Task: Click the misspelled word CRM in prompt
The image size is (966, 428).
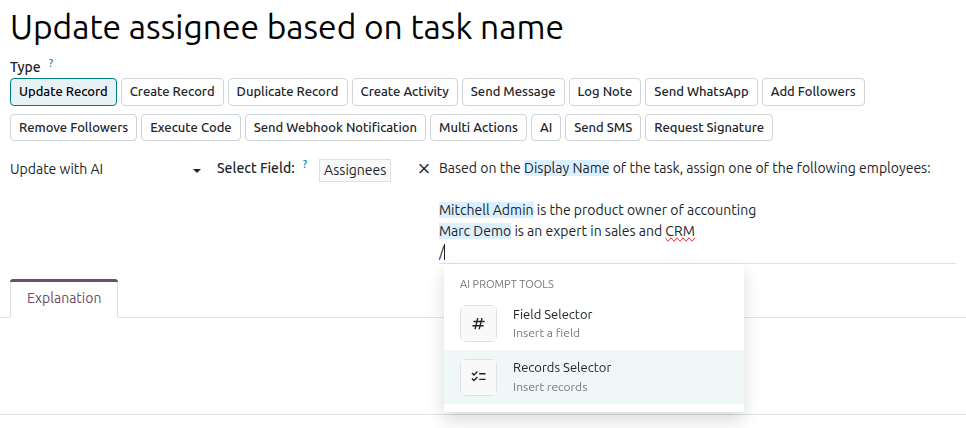Action: click(x=680, y=232)
